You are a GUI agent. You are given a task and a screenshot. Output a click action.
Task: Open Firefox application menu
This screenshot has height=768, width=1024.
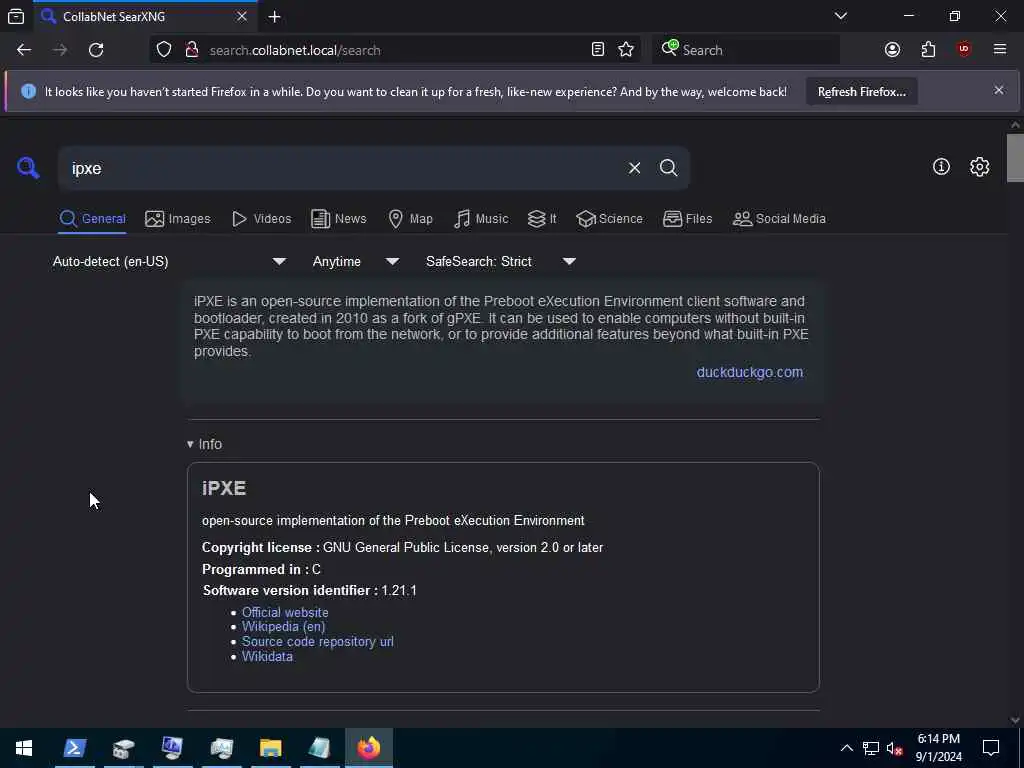point(1000,50)
